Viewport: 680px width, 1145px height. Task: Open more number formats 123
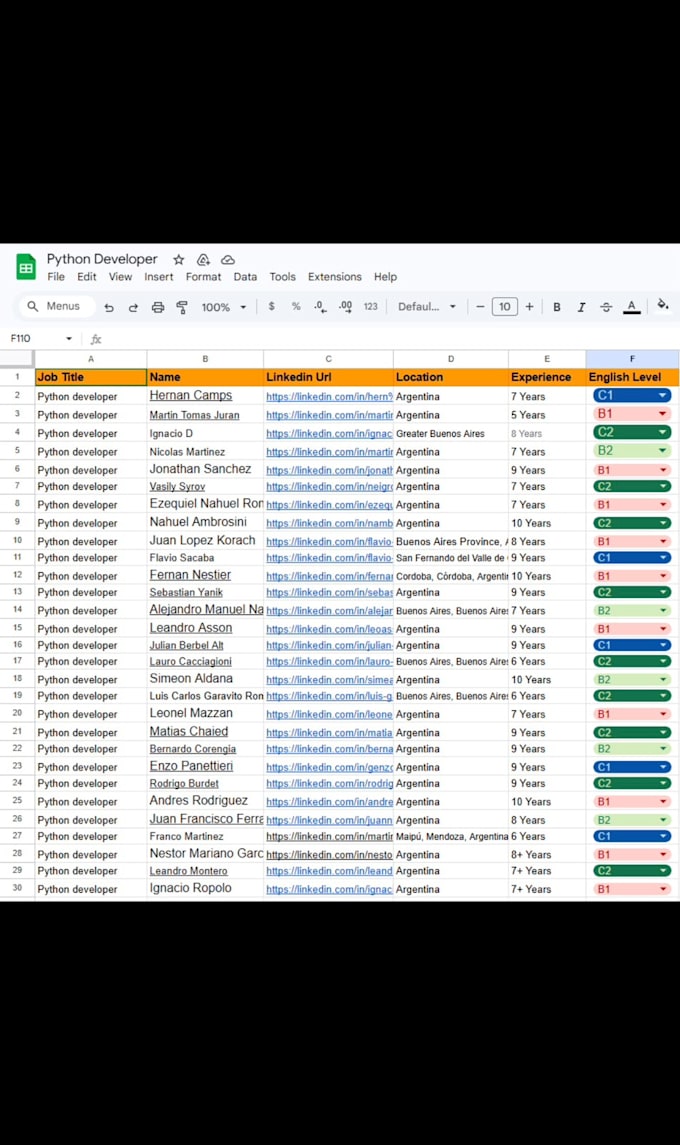tap(370, 307)
